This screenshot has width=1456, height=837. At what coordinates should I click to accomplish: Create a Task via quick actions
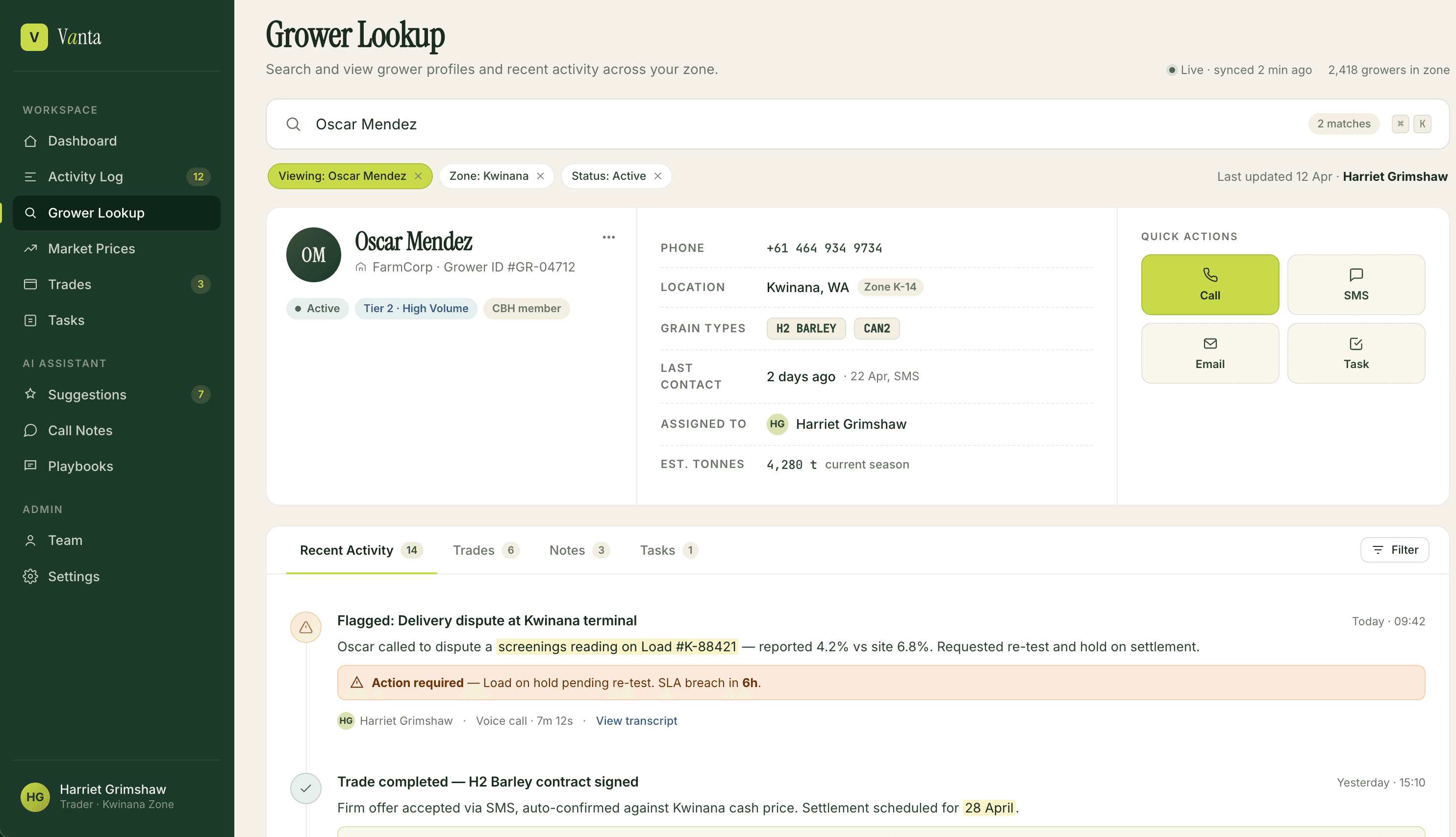(1356, 352)
